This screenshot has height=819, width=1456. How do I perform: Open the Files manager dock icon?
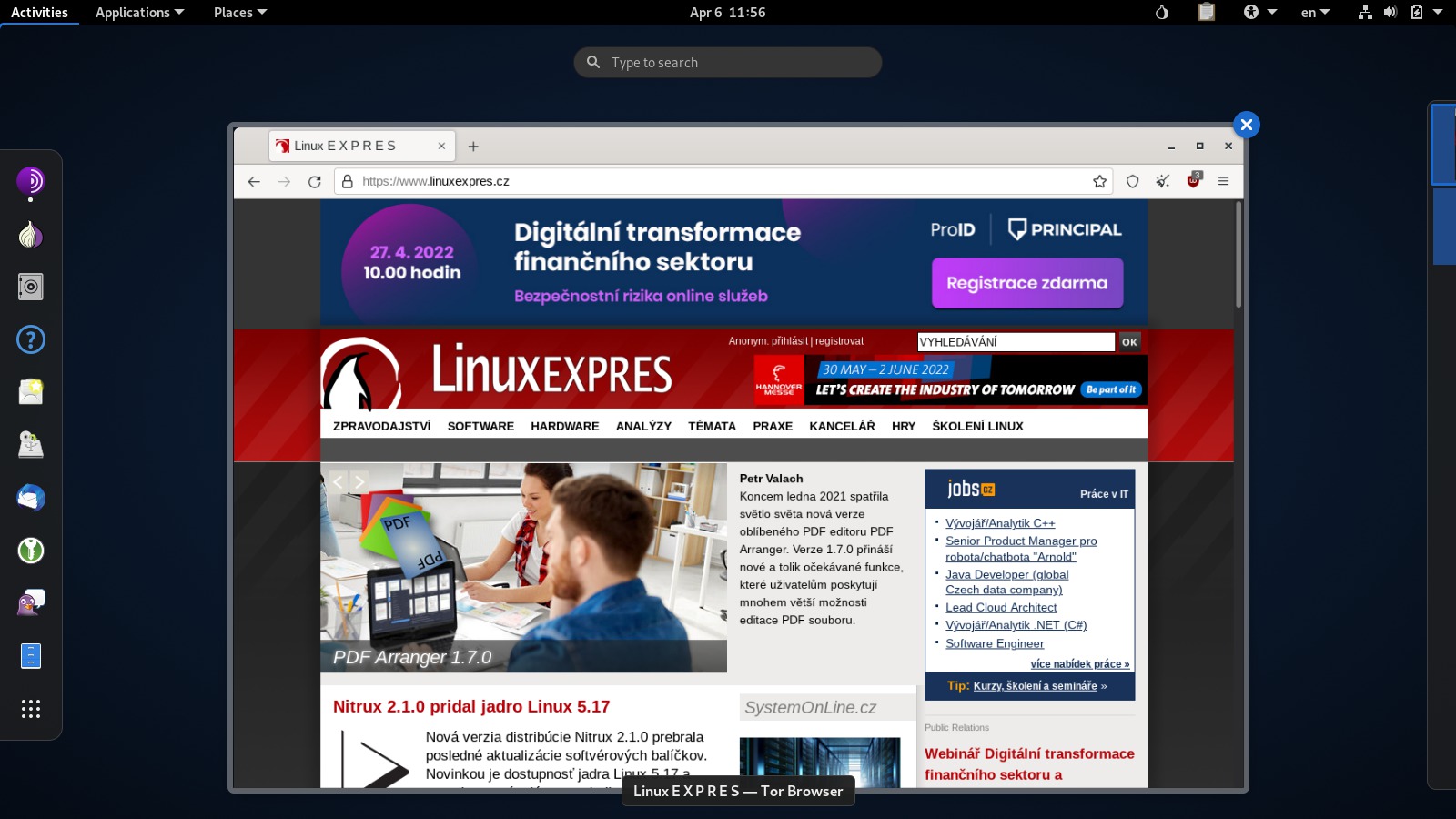[x=31, y=656]
